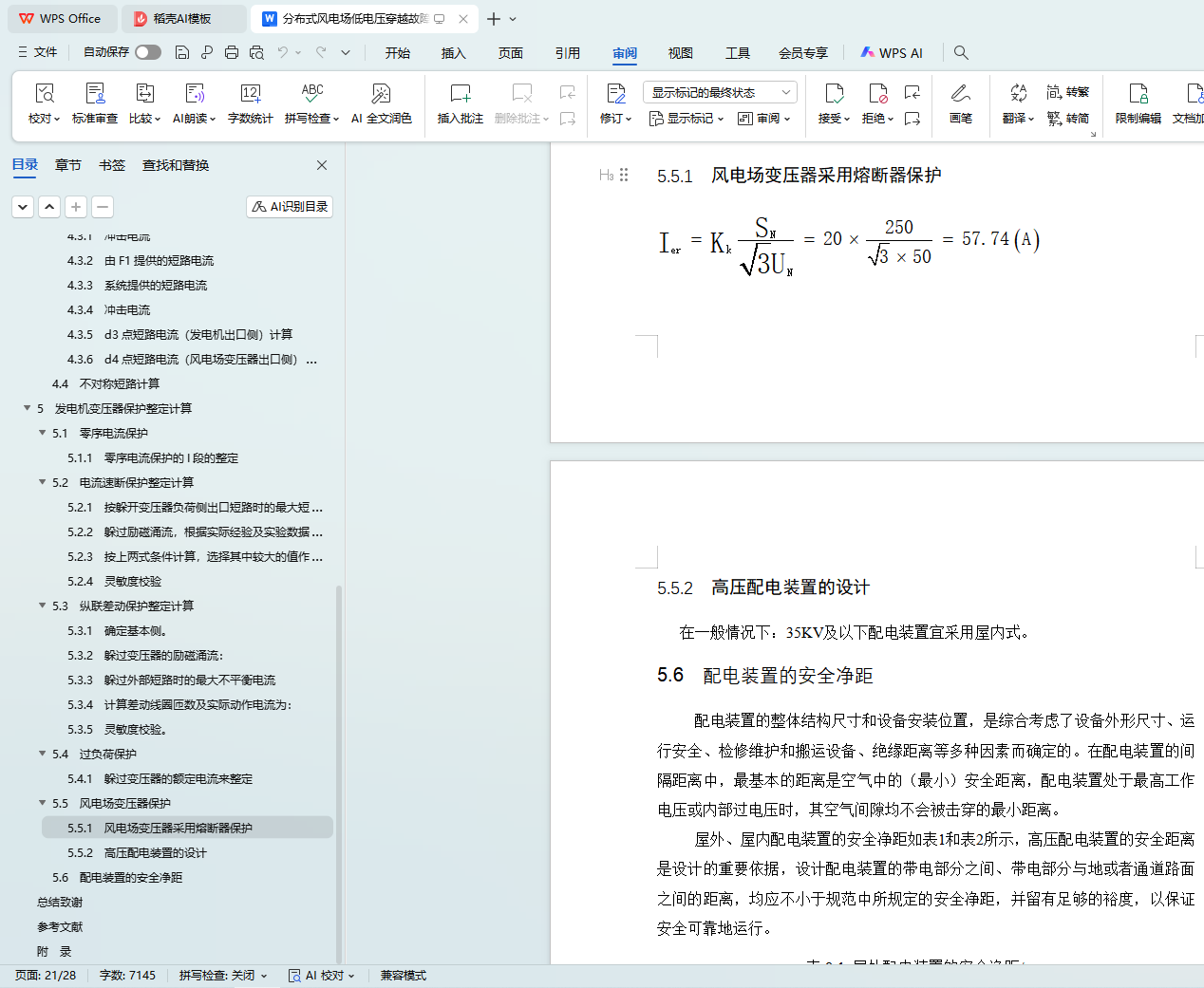Collapse the 5.3 纵联差动保护整定计算 section
1204x988 pixels.
(x=43, y=606)
